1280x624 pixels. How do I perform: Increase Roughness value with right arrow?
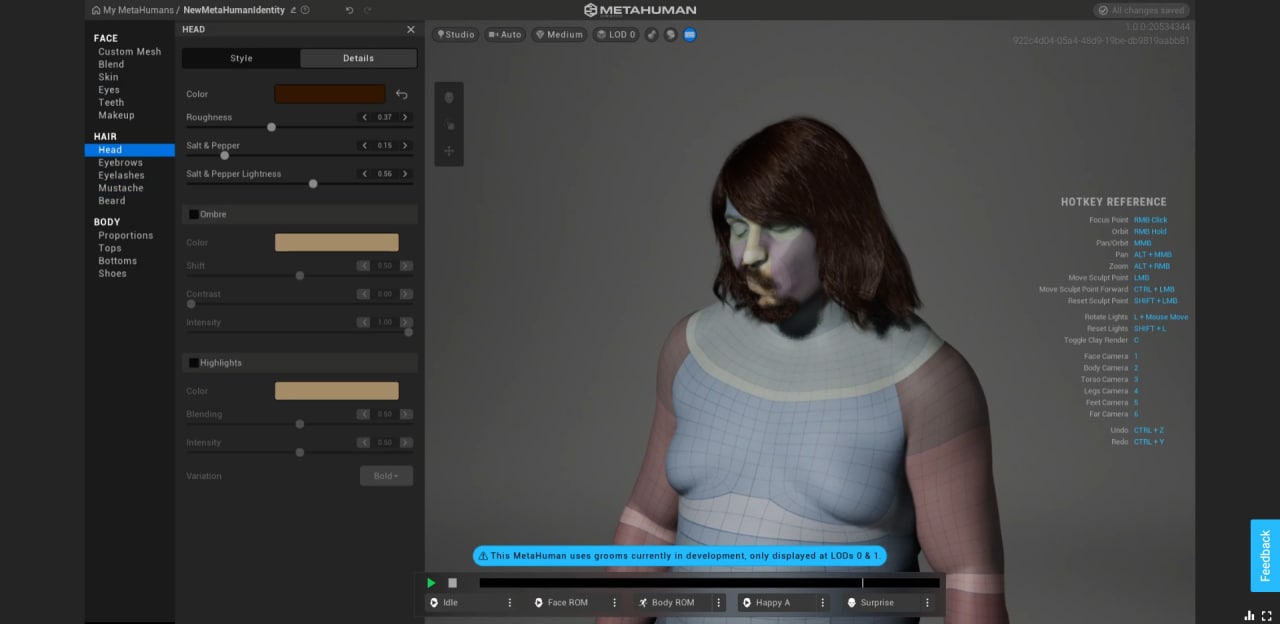click(405, 117)
